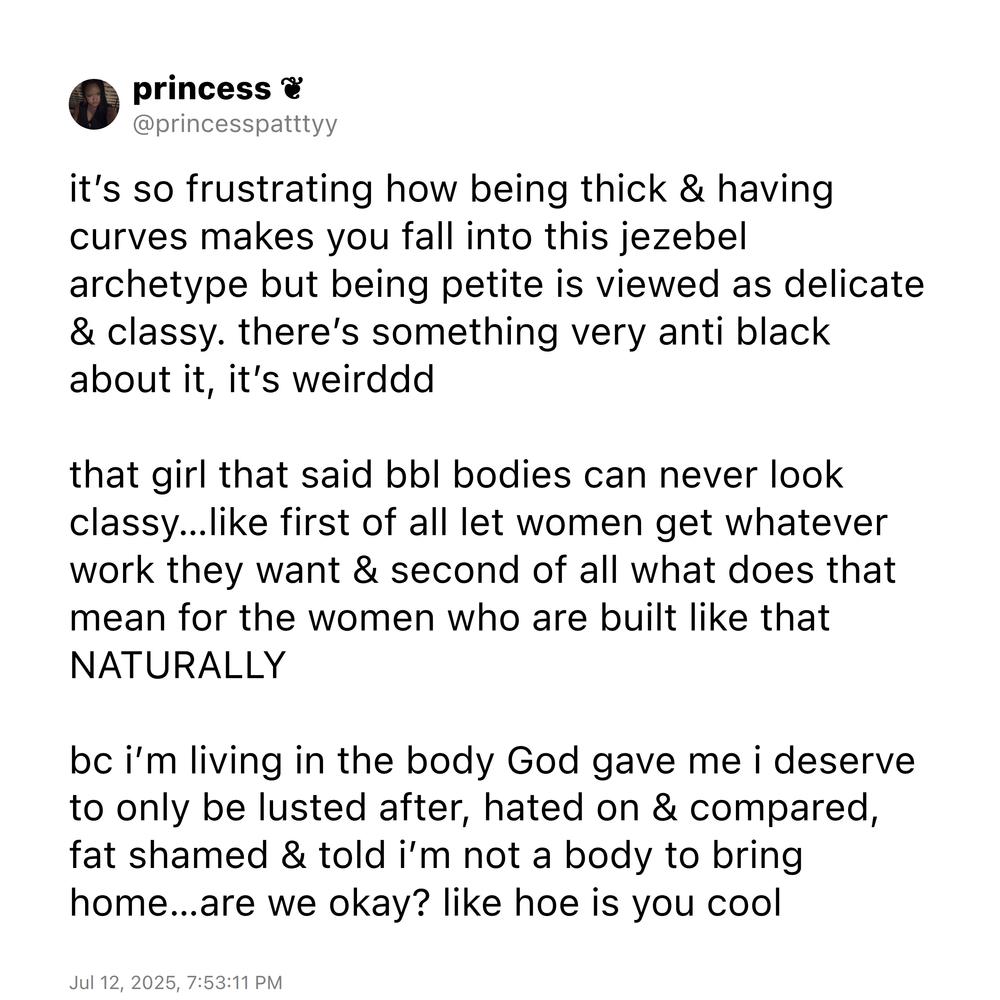Click the Jul 12, 2025 timestamp
1000x1000 pixels.
point(175,982)
